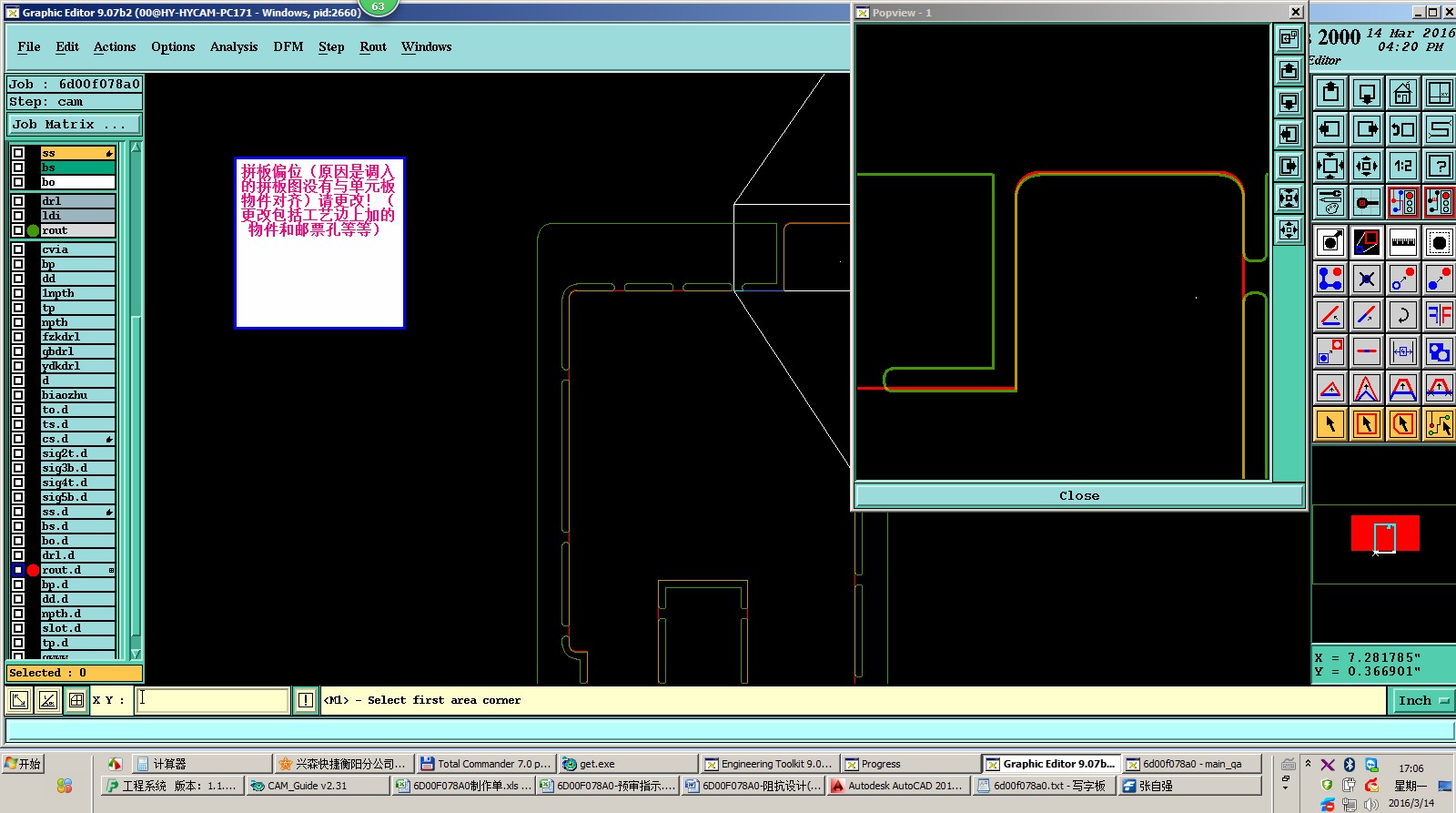Open the wrench and palette settings icon
1456x813 pixels.
coord(1330,202)
